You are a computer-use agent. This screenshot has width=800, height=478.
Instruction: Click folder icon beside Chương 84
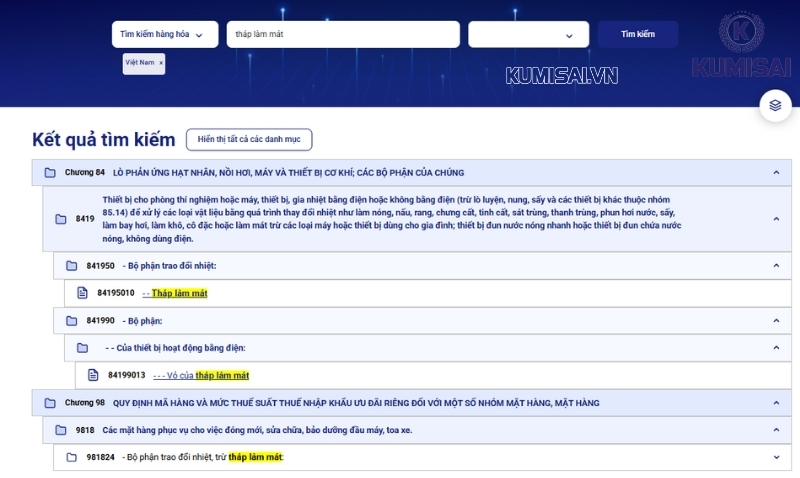tap(50, 173)
